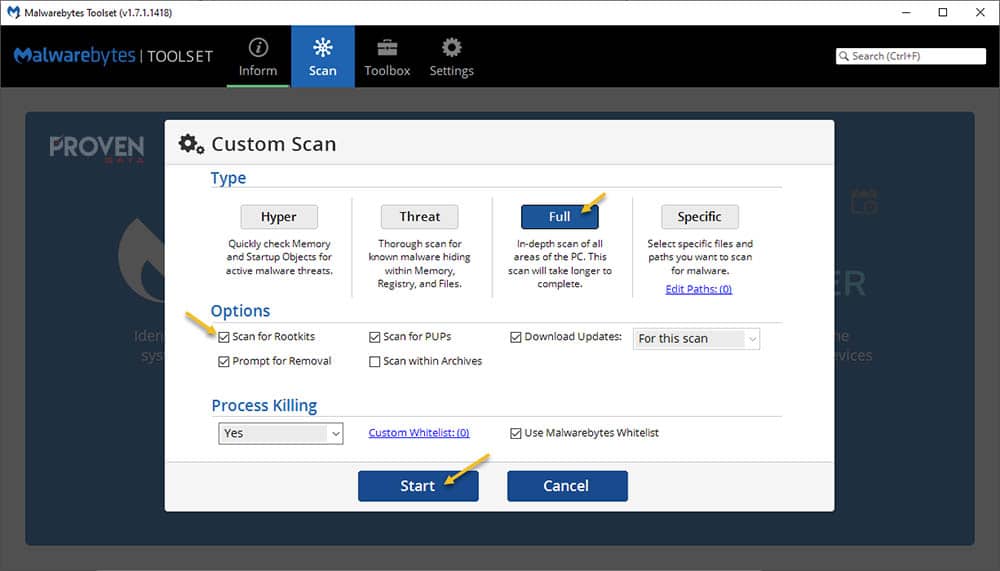1000x571 pixels.
Task: Click the Options heading
Action: click(x=240, y=311)
